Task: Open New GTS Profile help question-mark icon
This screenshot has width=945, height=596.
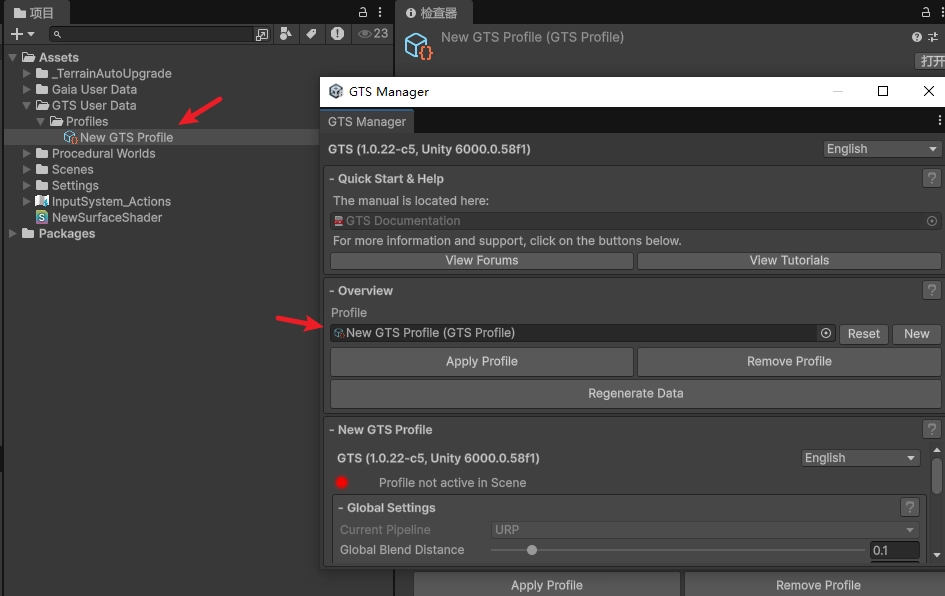Action: 931,429
